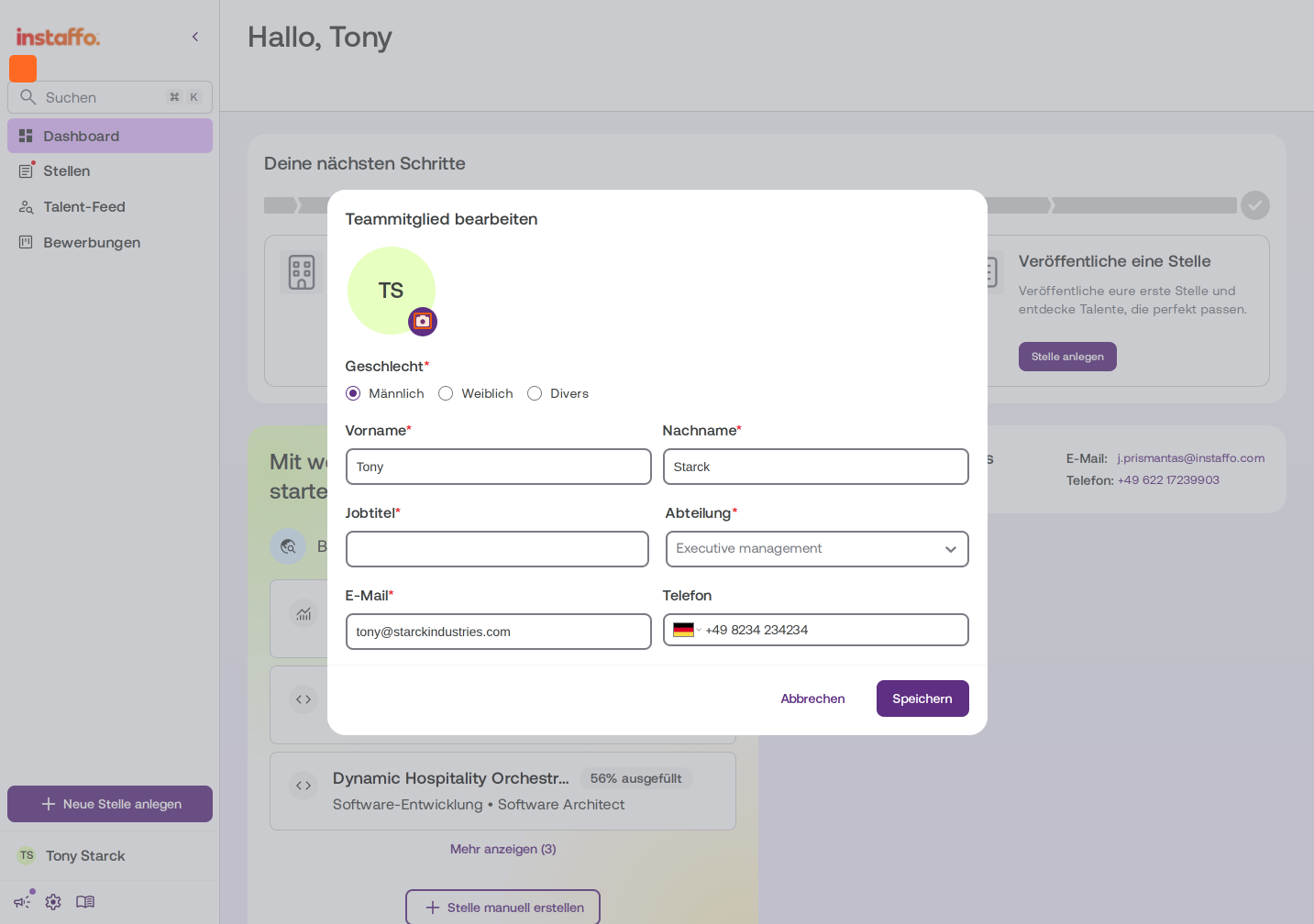This screenshot has width=1314, height=924.
Task: Open settings with the gear icon
Action: coord(53,901)
